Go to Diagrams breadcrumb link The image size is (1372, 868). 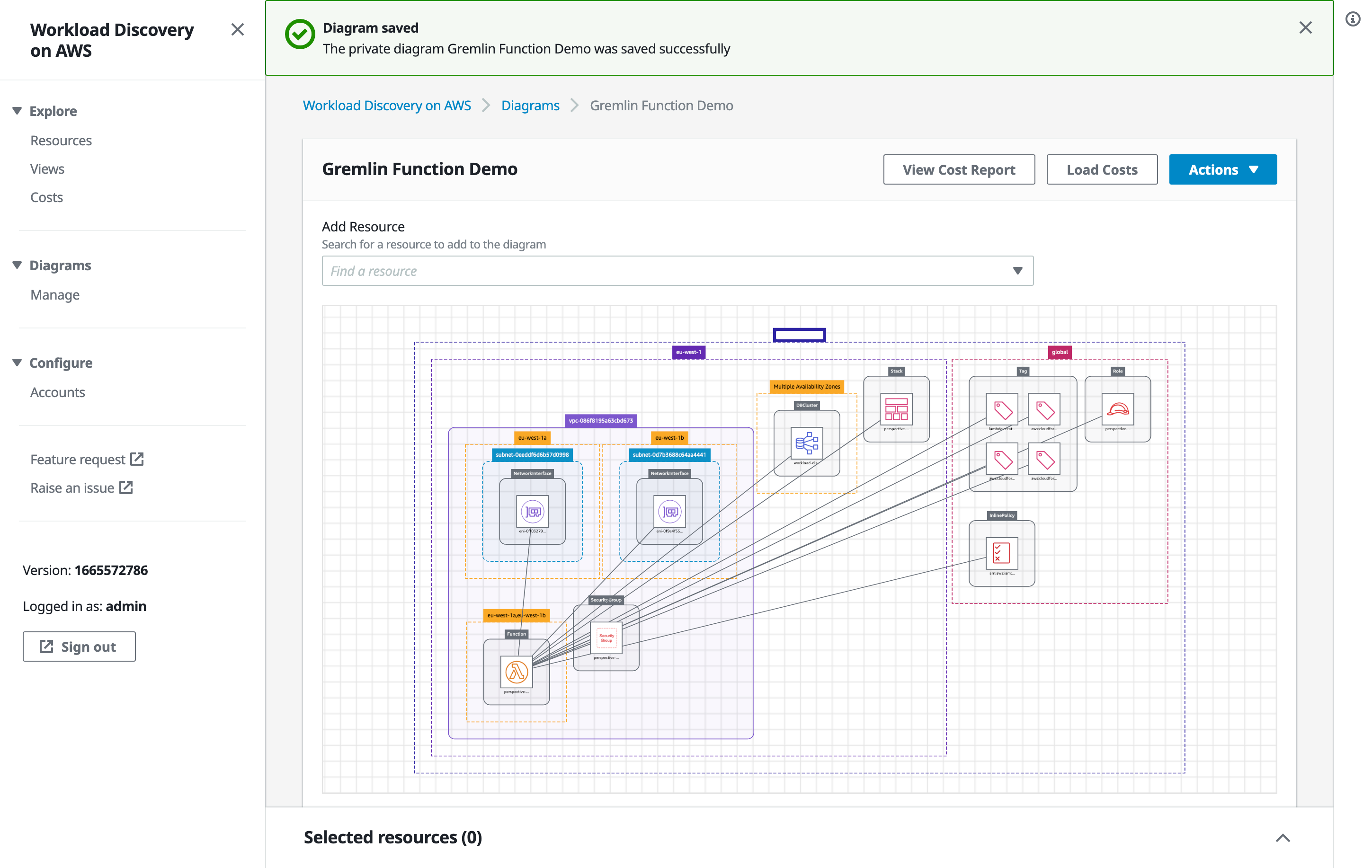[x=530, y=106]
